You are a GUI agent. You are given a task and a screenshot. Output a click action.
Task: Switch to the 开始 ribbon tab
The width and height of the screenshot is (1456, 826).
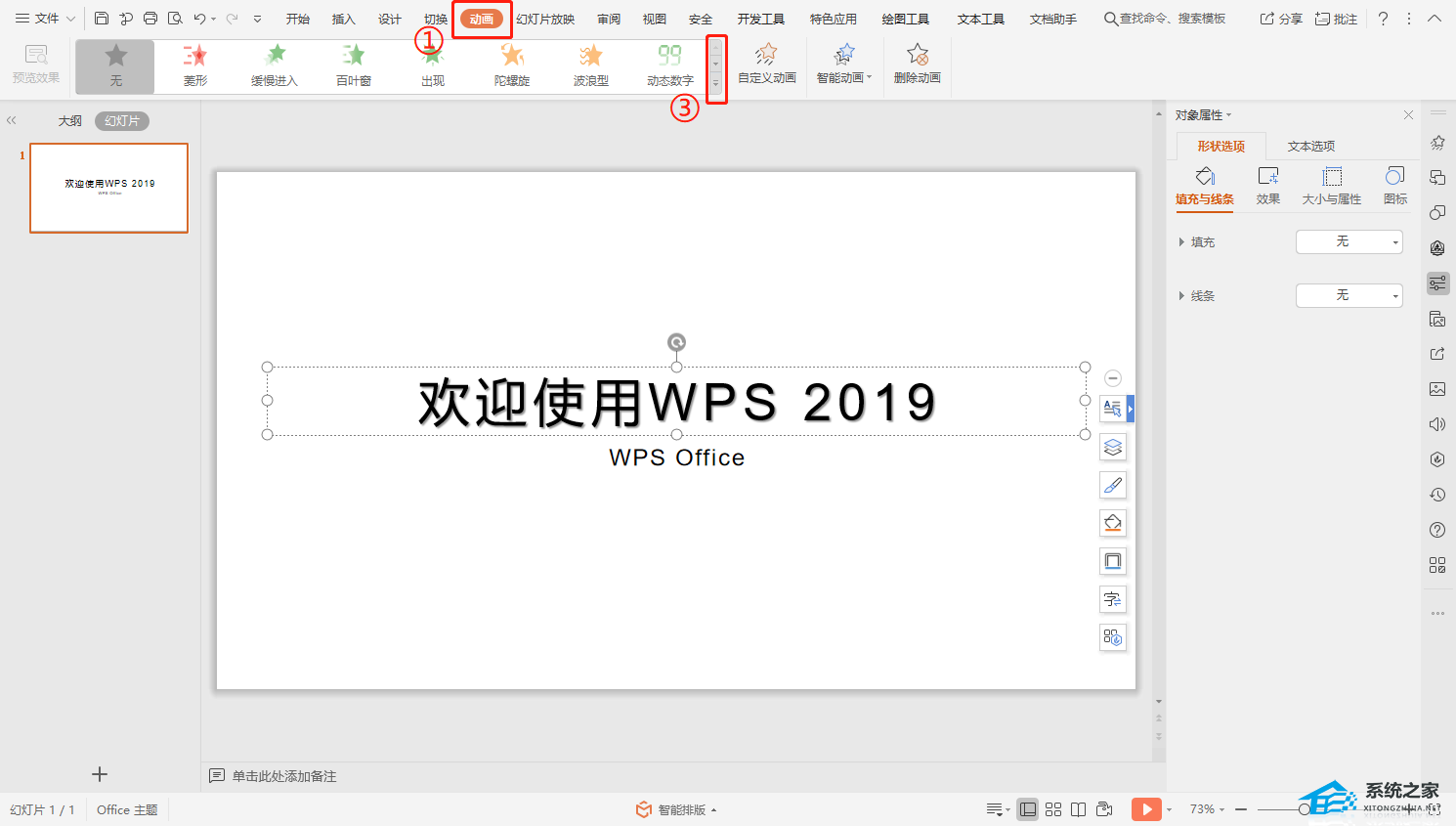(x=298, y=19)
